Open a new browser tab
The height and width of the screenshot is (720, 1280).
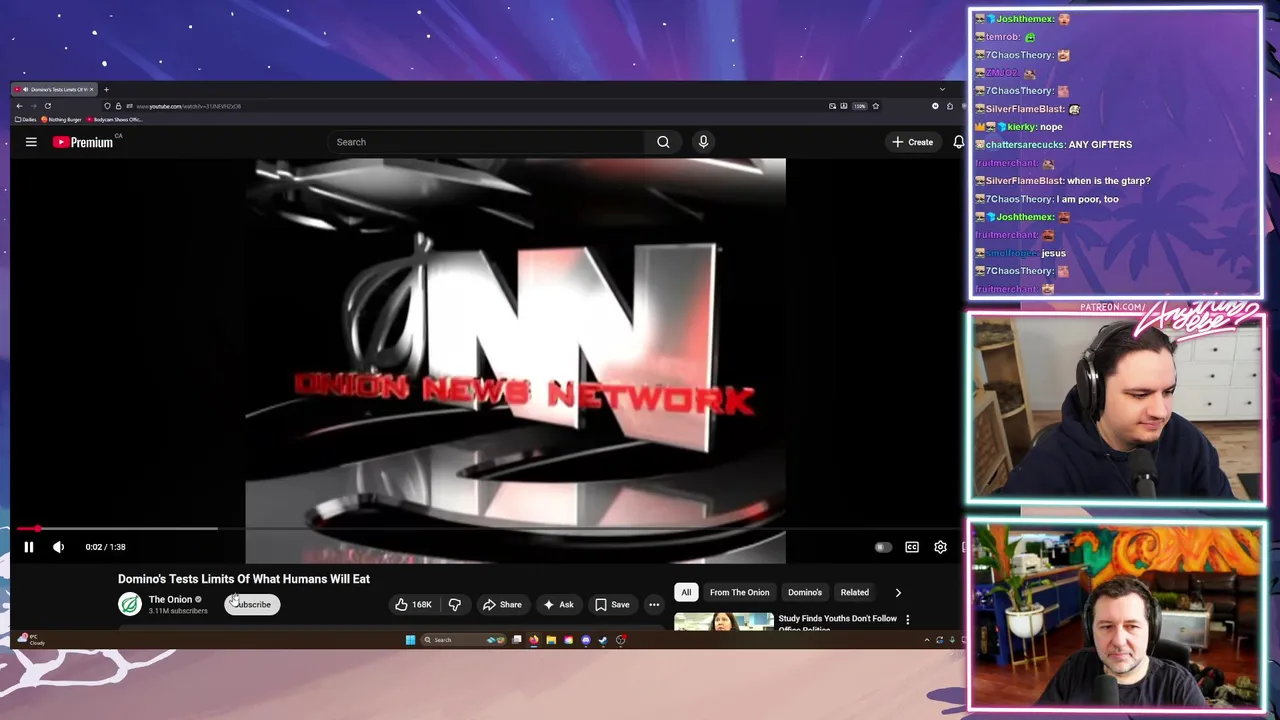coord(106,89)
